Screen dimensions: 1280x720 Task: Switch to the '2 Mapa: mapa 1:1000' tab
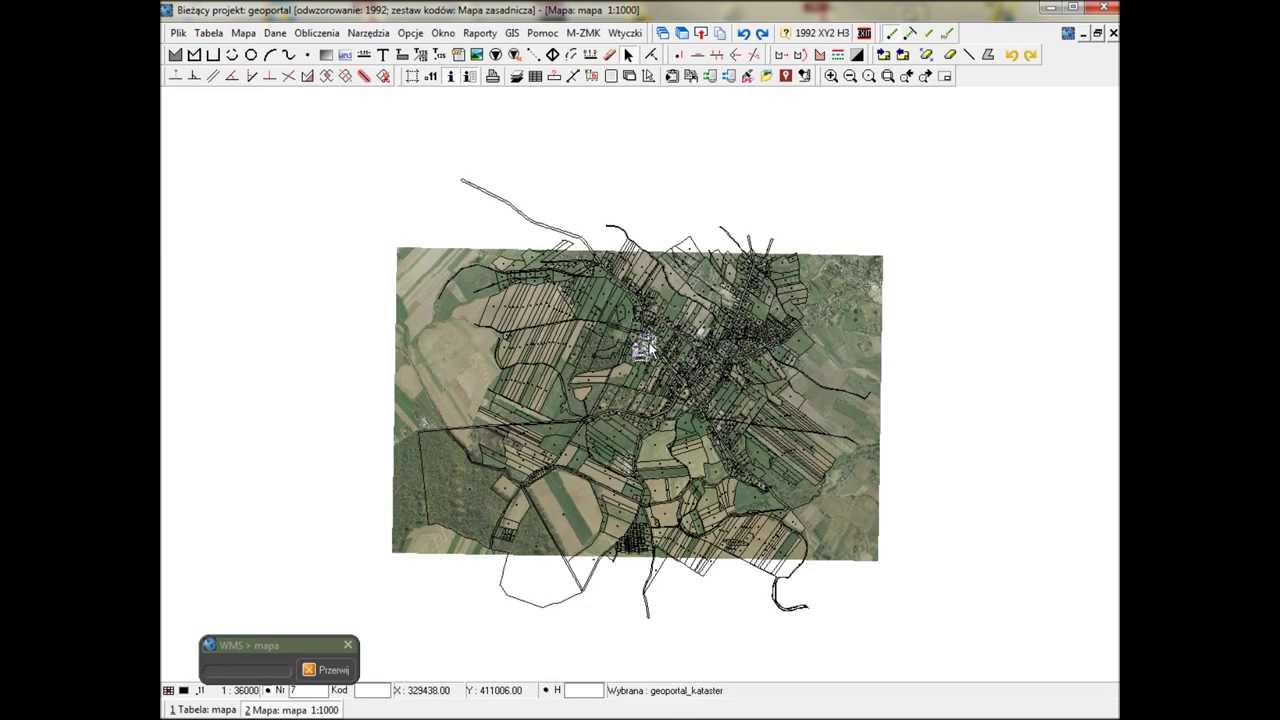pos(292,710)
